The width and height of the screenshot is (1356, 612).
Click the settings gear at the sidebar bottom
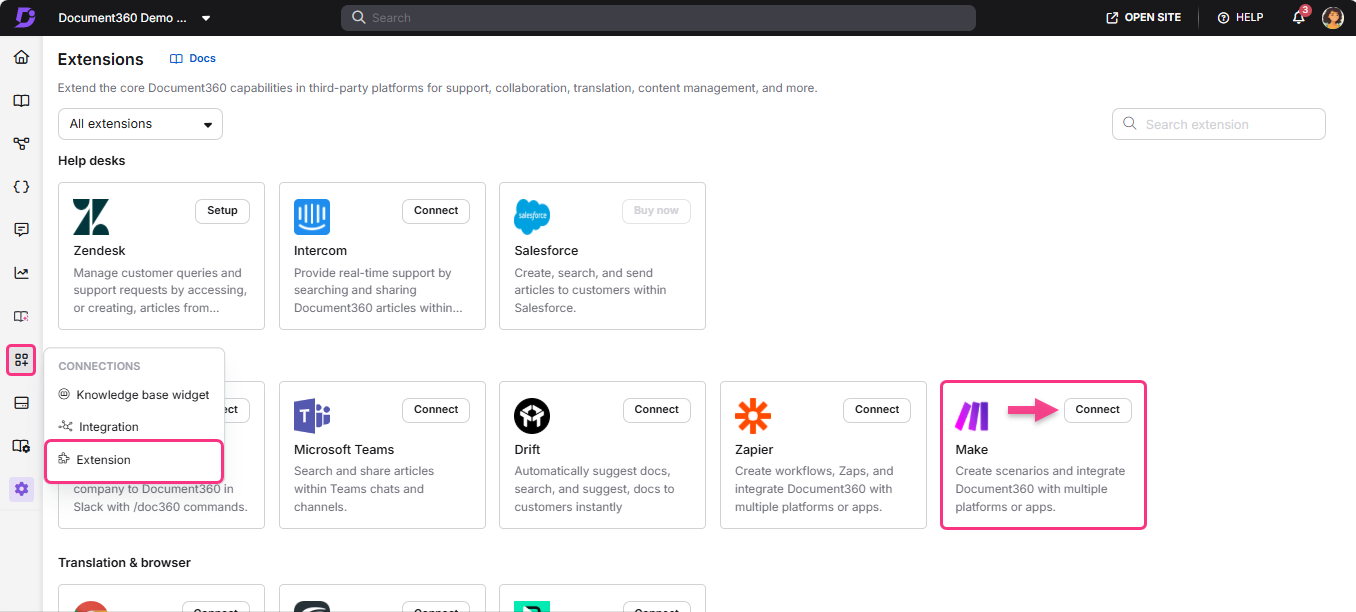[21, 489]
